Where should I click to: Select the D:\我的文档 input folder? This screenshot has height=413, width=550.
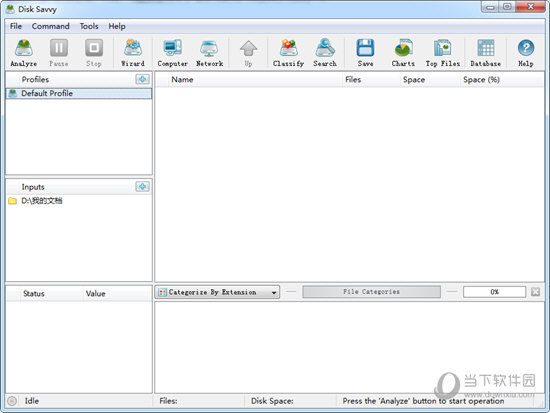[x=42, y=201]
